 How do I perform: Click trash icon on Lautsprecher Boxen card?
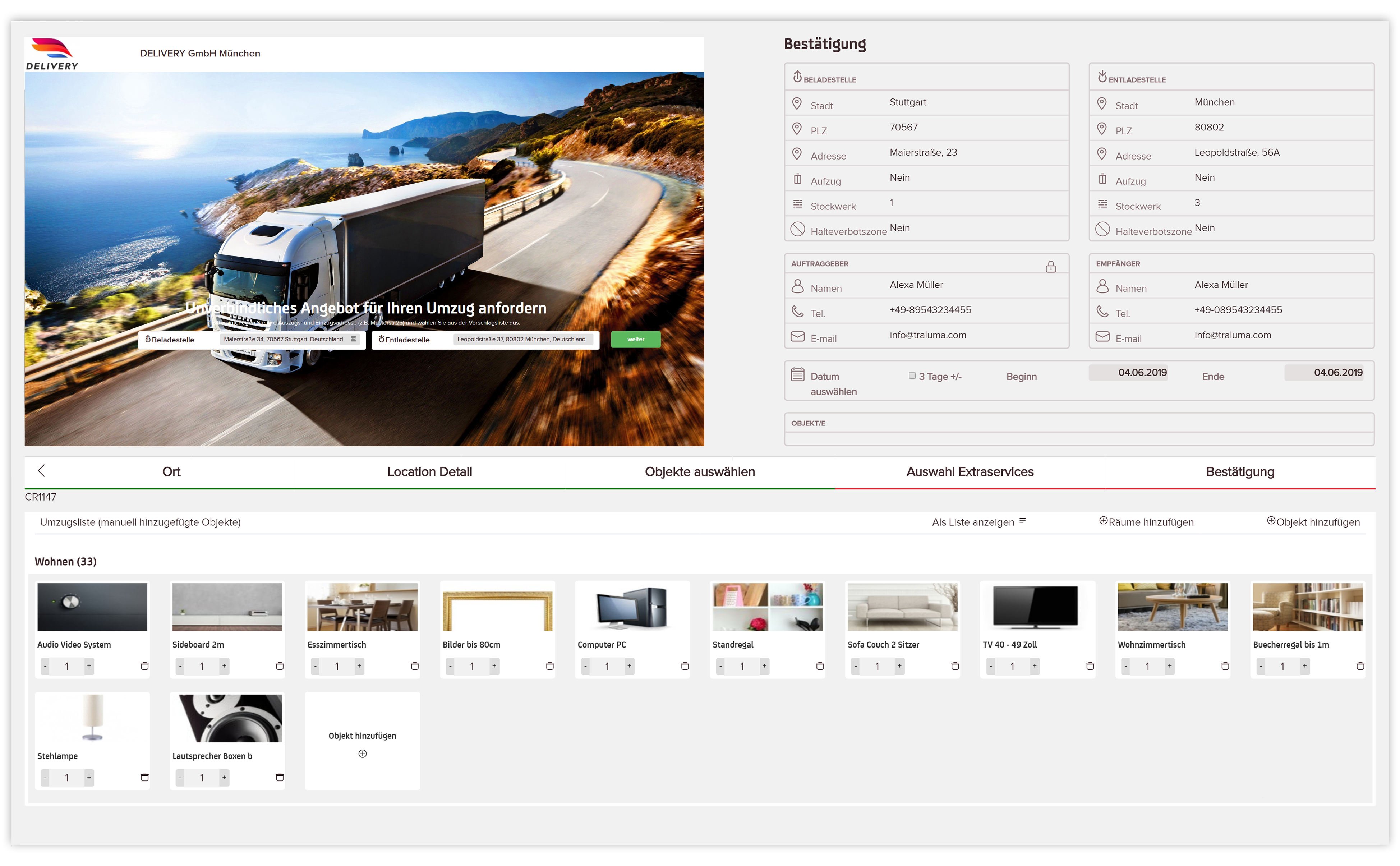[280, 777]
